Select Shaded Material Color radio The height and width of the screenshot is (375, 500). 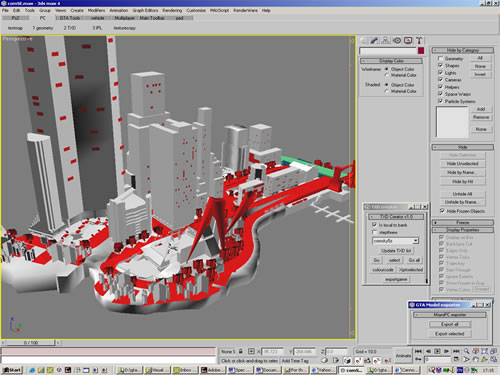tap(387, 91)
